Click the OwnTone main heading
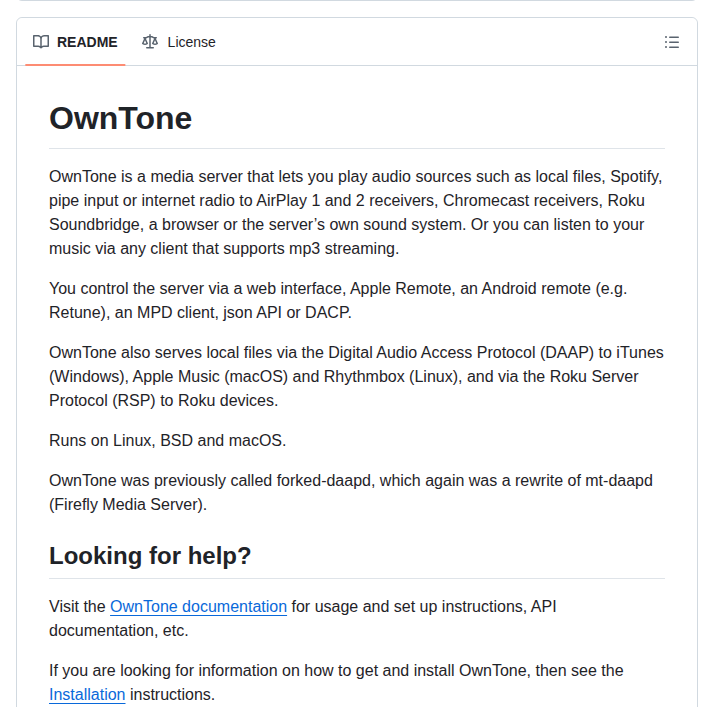 click(121, 118)
